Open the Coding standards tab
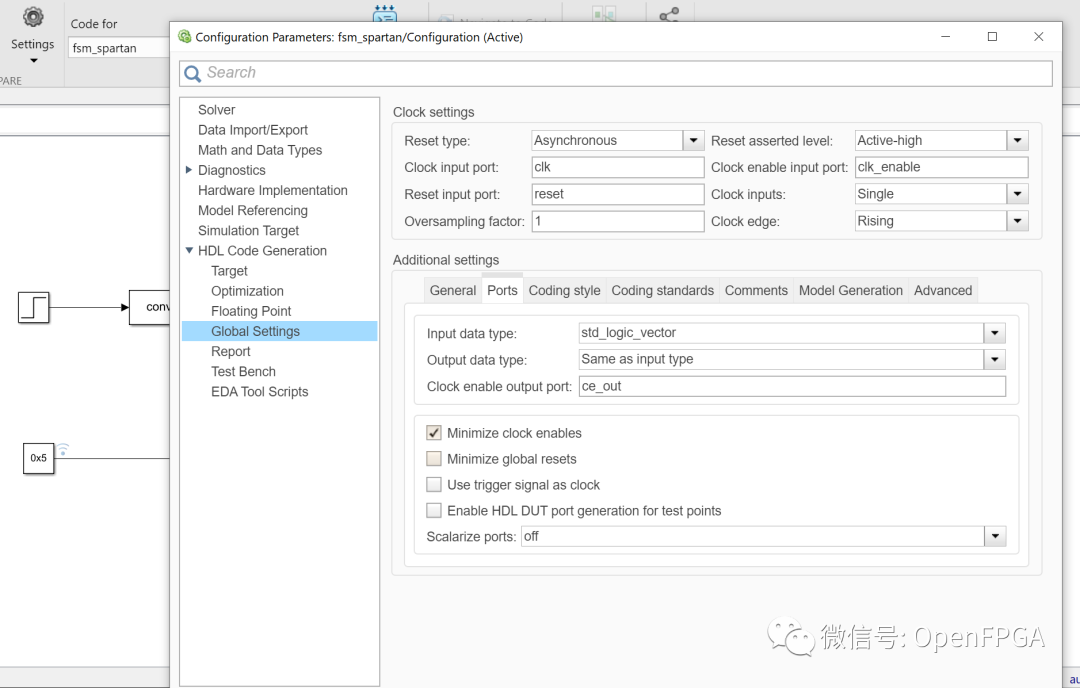Viewport: 1080px width, 688px height. point(663,291)
